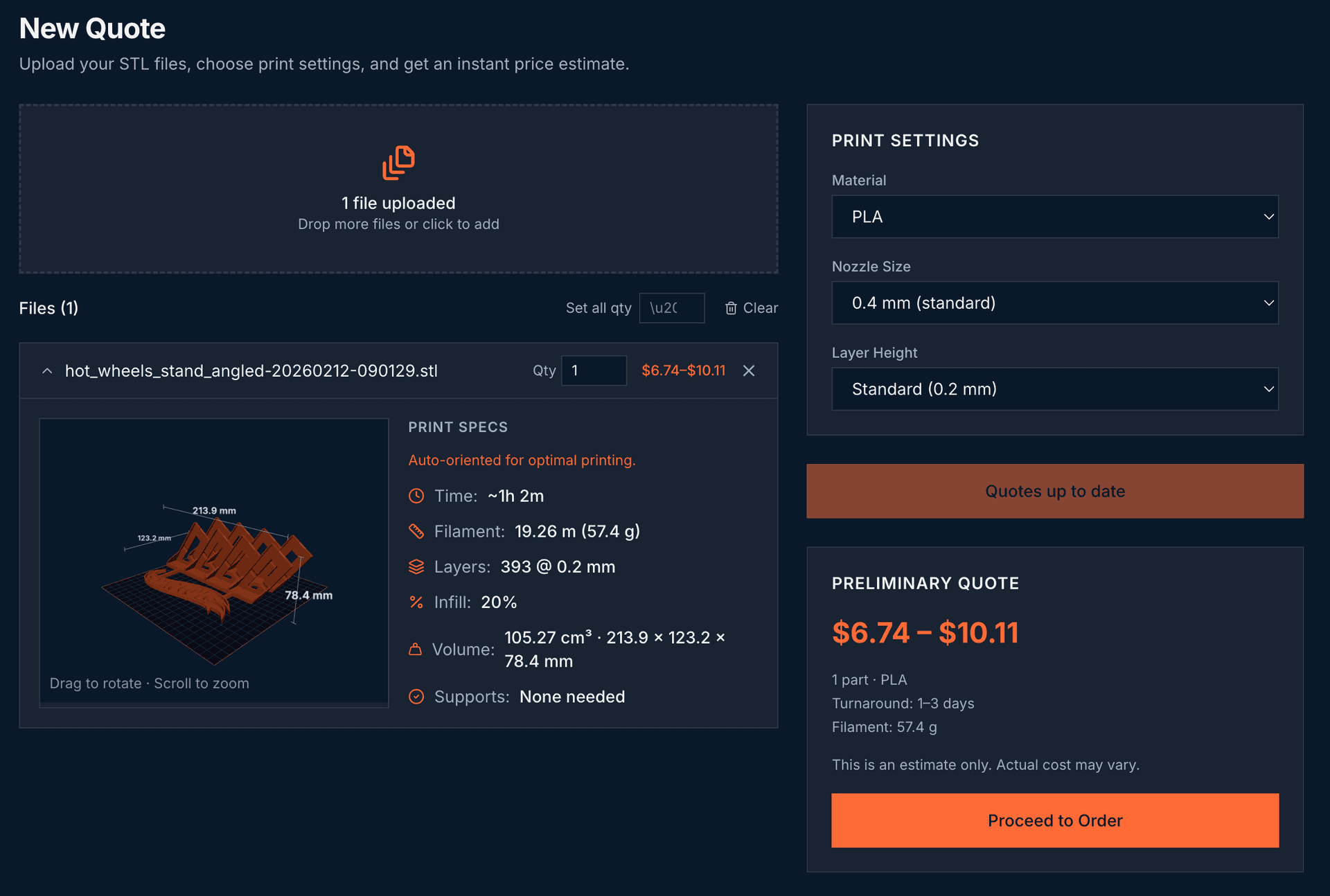Select the filament spool icon next to Filament
1330x896 pixels.
416,531
